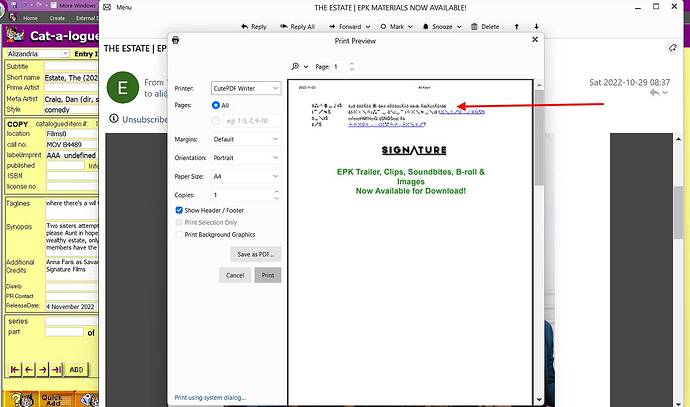The height and width of the screenshot is (407, 690).
Task: Click Mark in mail toolbar
Action: coord(392,27)
